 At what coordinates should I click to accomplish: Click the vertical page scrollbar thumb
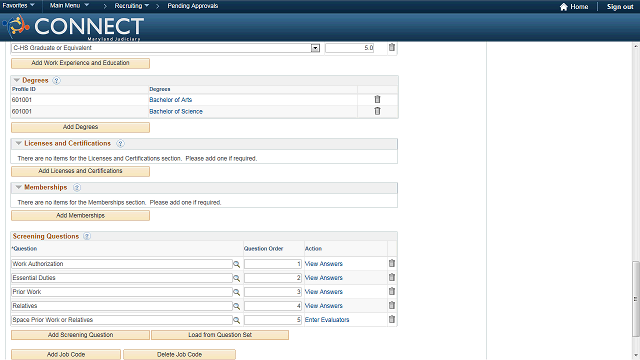pos(636,299)
